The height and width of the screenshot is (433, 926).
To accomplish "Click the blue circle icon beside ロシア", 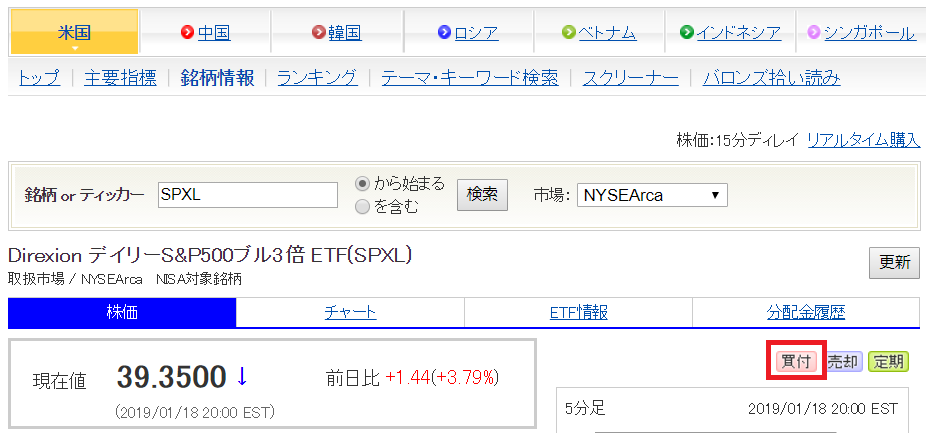I will 445,32.
